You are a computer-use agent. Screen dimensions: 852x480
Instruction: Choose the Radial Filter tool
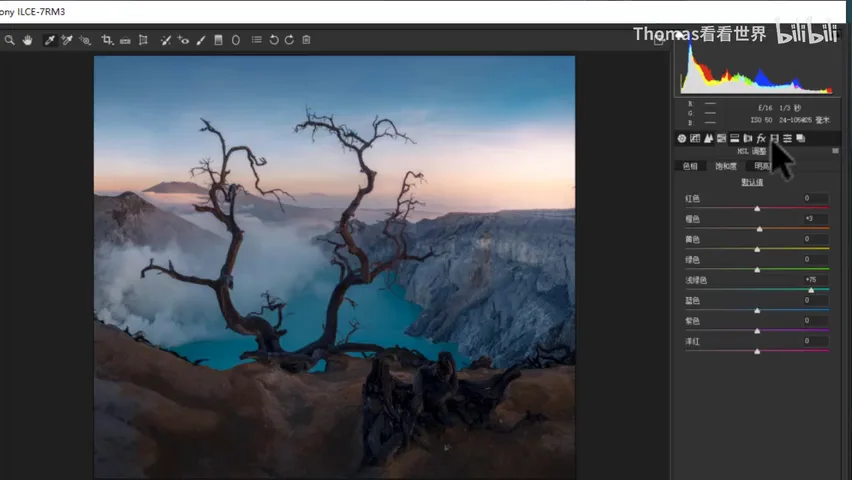coord(236,40)
